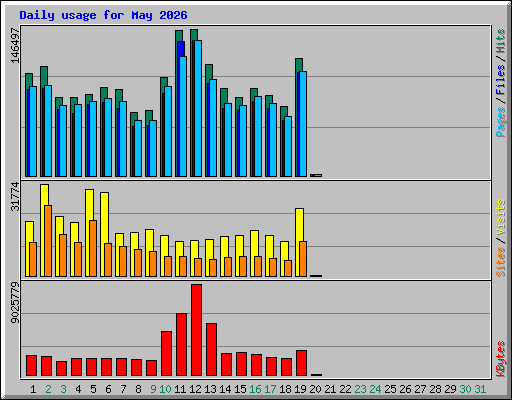Image resolution: width=512 pixels, height=400 pixels.
Task: Click green day label 16
Action: (255, 389)
